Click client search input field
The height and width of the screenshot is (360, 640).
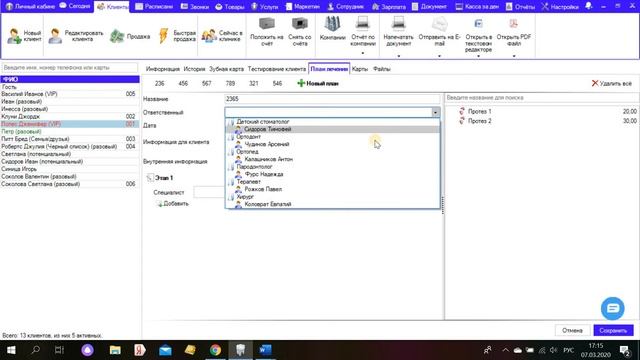[70, 67]
